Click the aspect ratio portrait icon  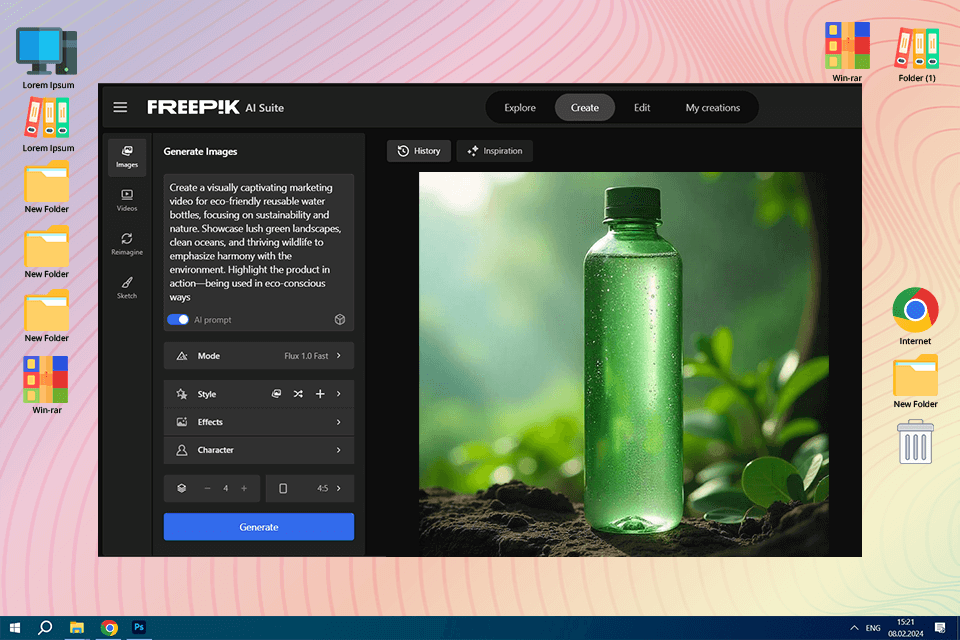point(283,488)
